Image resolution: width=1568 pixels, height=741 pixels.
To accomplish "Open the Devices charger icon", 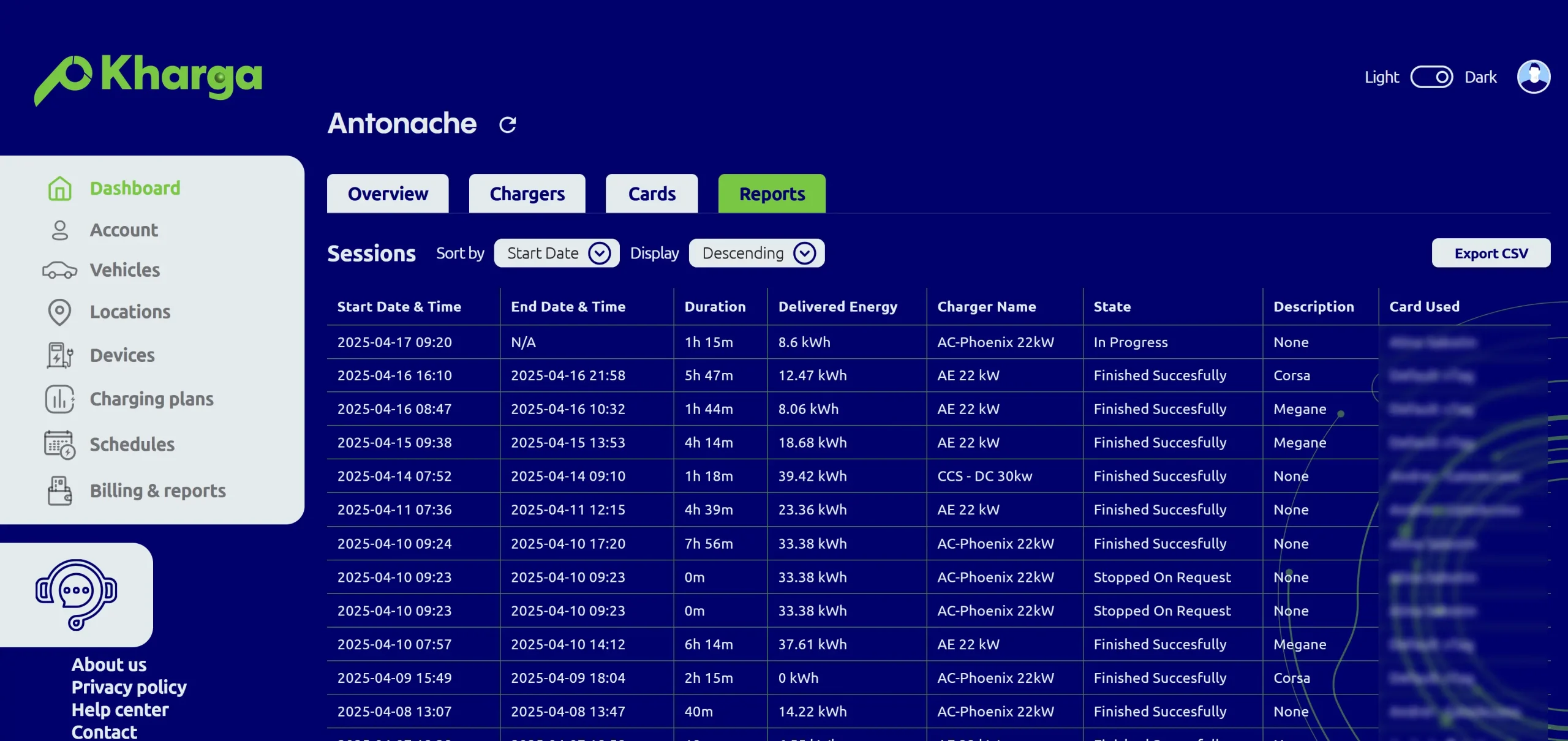I will pyautogui.click(x=59, y=355).
